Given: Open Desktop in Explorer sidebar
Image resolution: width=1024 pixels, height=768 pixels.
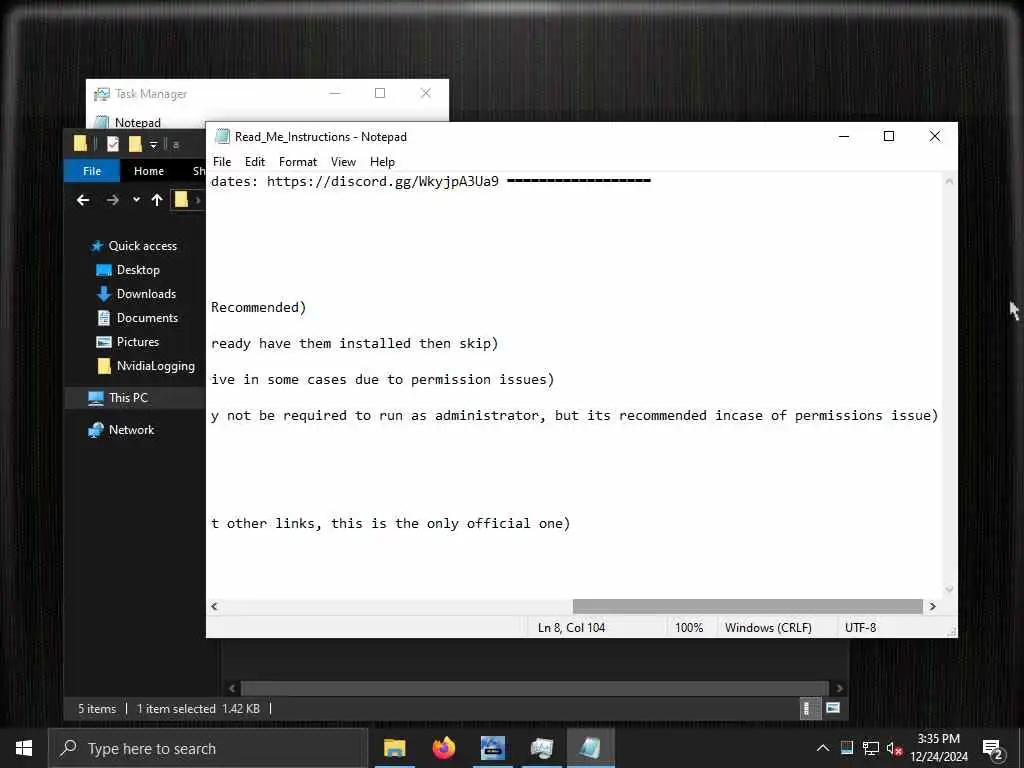Looking at the screenshot, I should point(138,270).
